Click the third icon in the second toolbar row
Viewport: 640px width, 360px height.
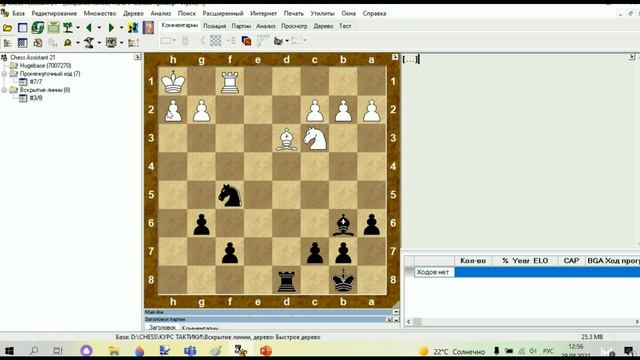38,42
